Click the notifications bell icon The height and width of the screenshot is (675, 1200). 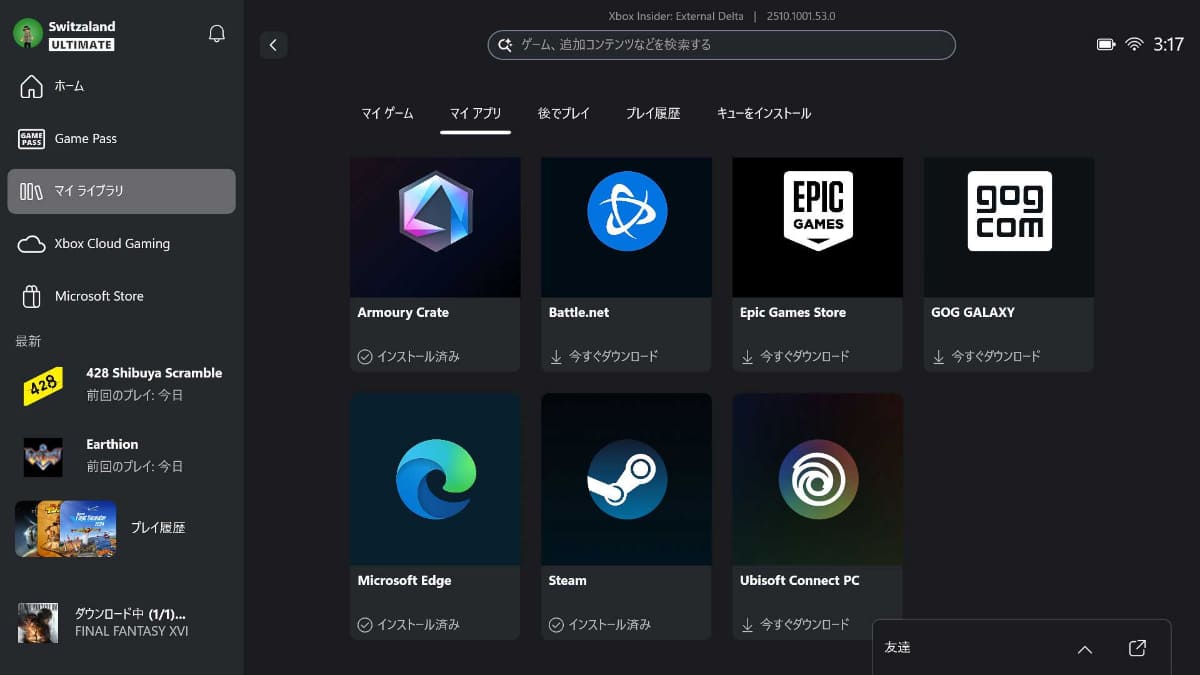pyautogui.click(x=216, y=33)
